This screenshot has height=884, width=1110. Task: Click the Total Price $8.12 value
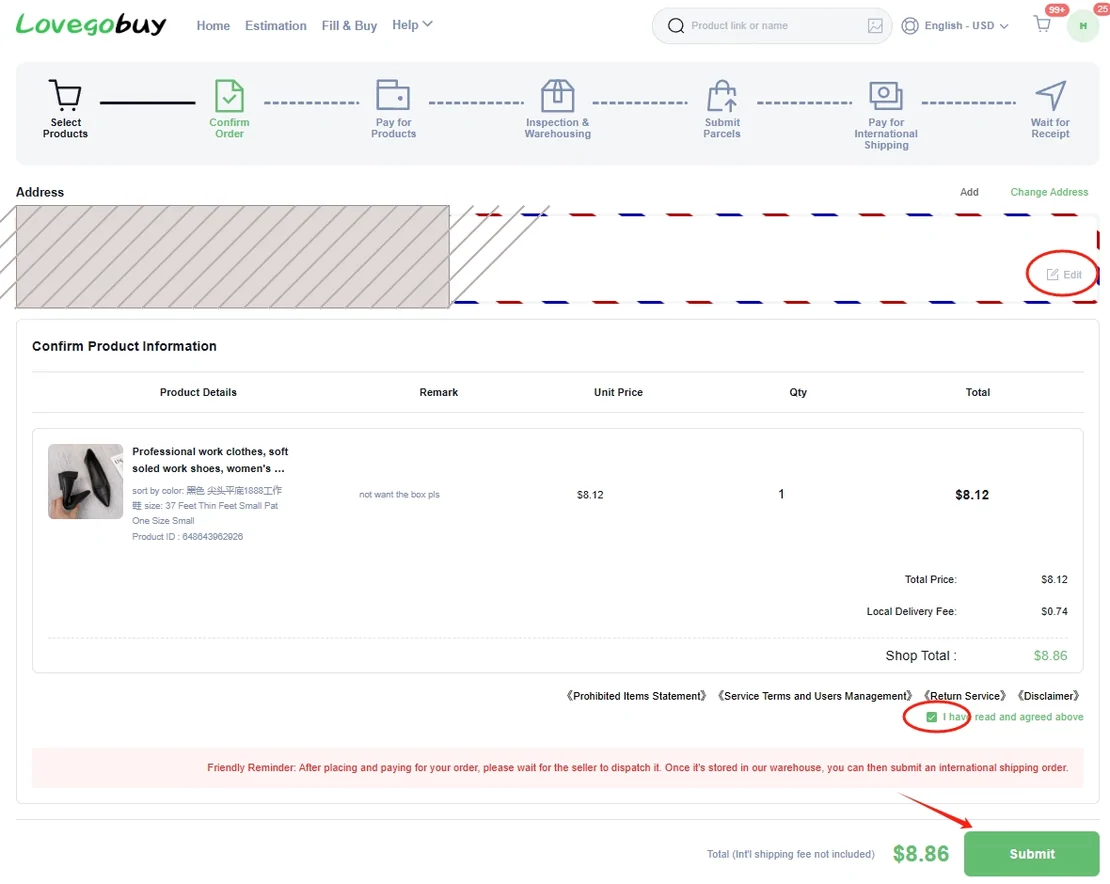pos(1054,579)
